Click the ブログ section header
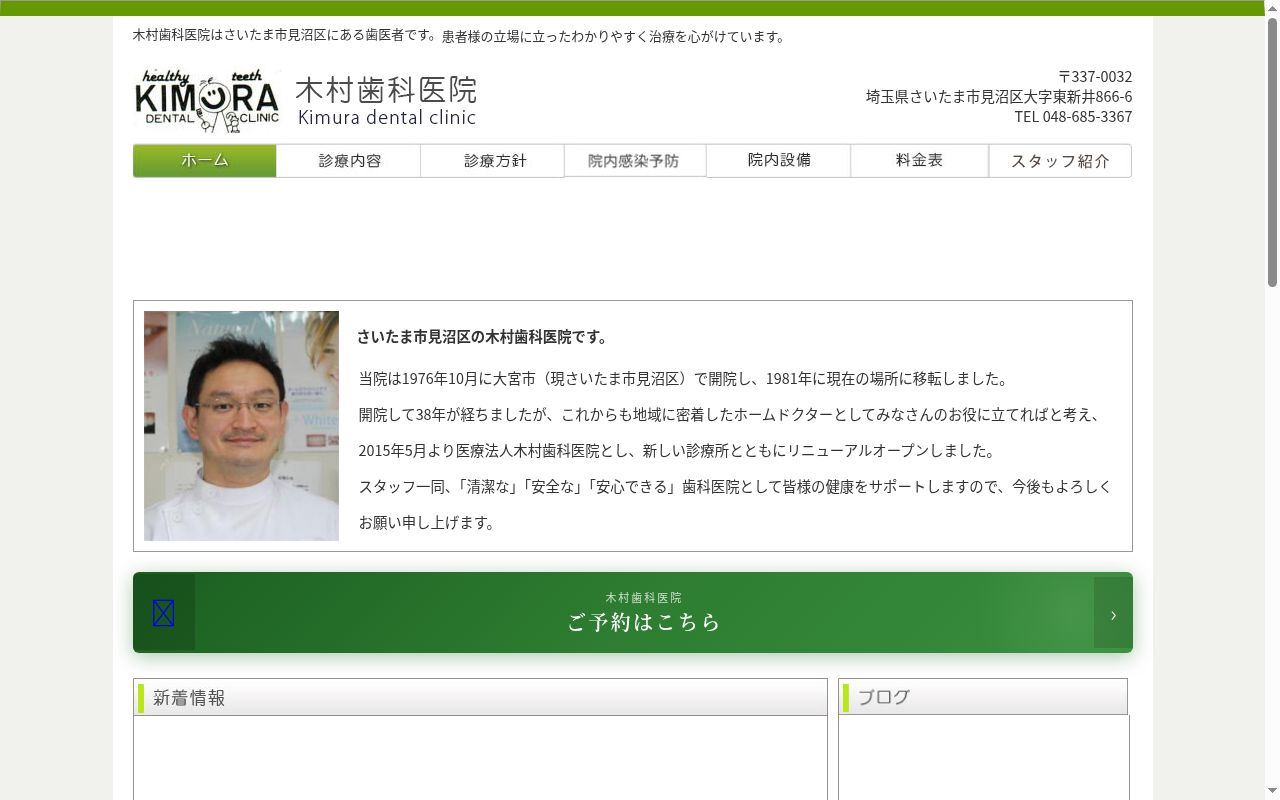Viewport: 1280px width, 800px height. 983,697
